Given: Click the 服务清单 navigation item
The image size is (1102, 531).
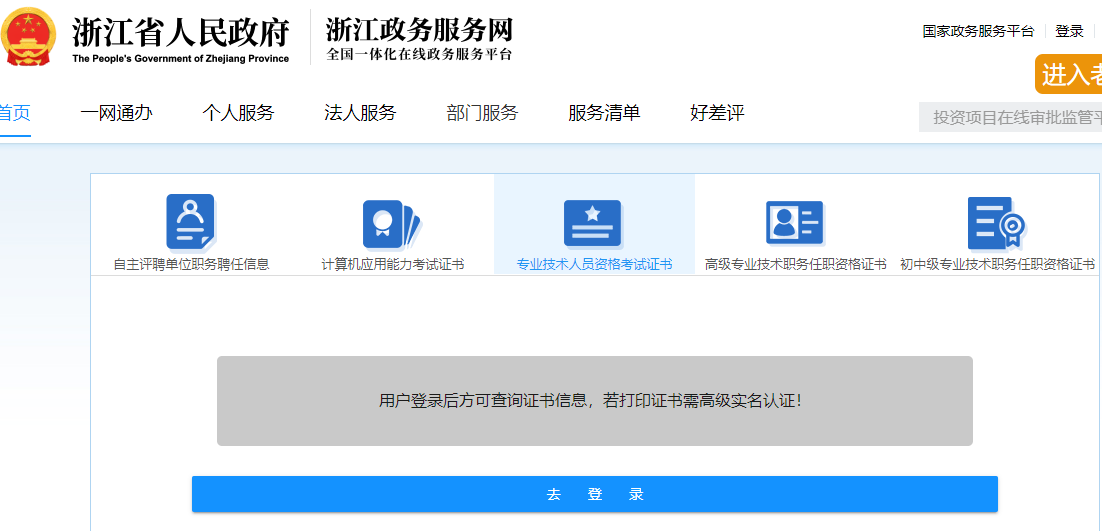Looking at the screenshot, I should click(x=604, y=112).
